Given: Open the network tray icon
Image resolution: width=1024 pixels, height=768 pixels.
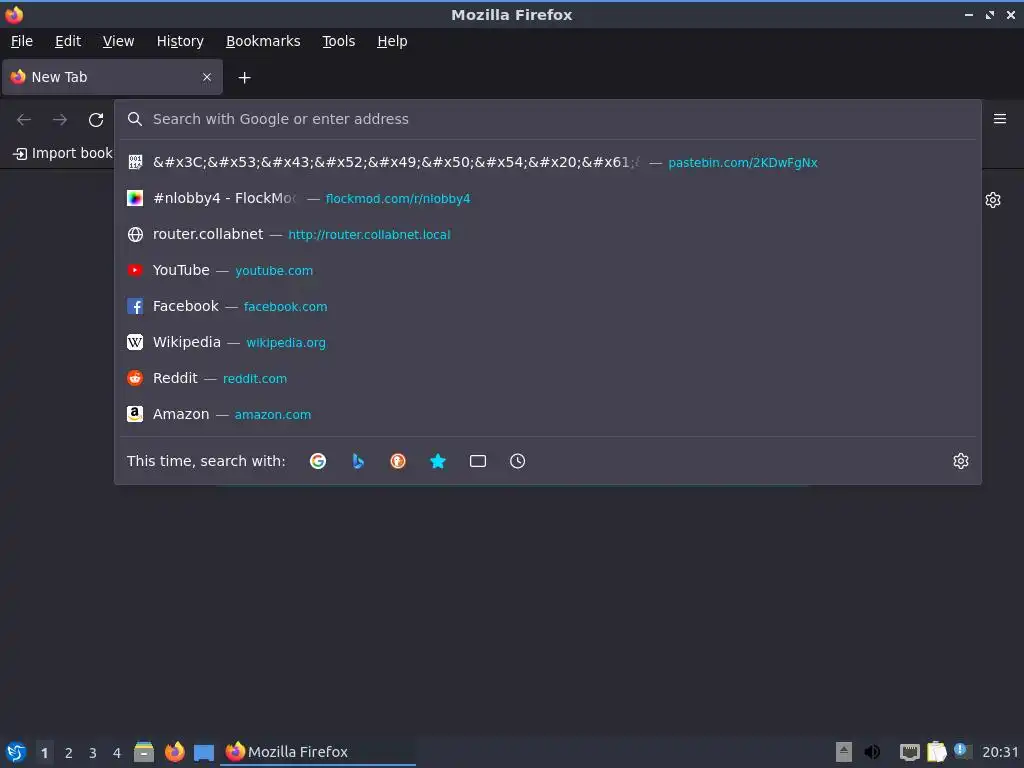Looking at the screenshot, I should pyautogui.click(x=910, y=752).
